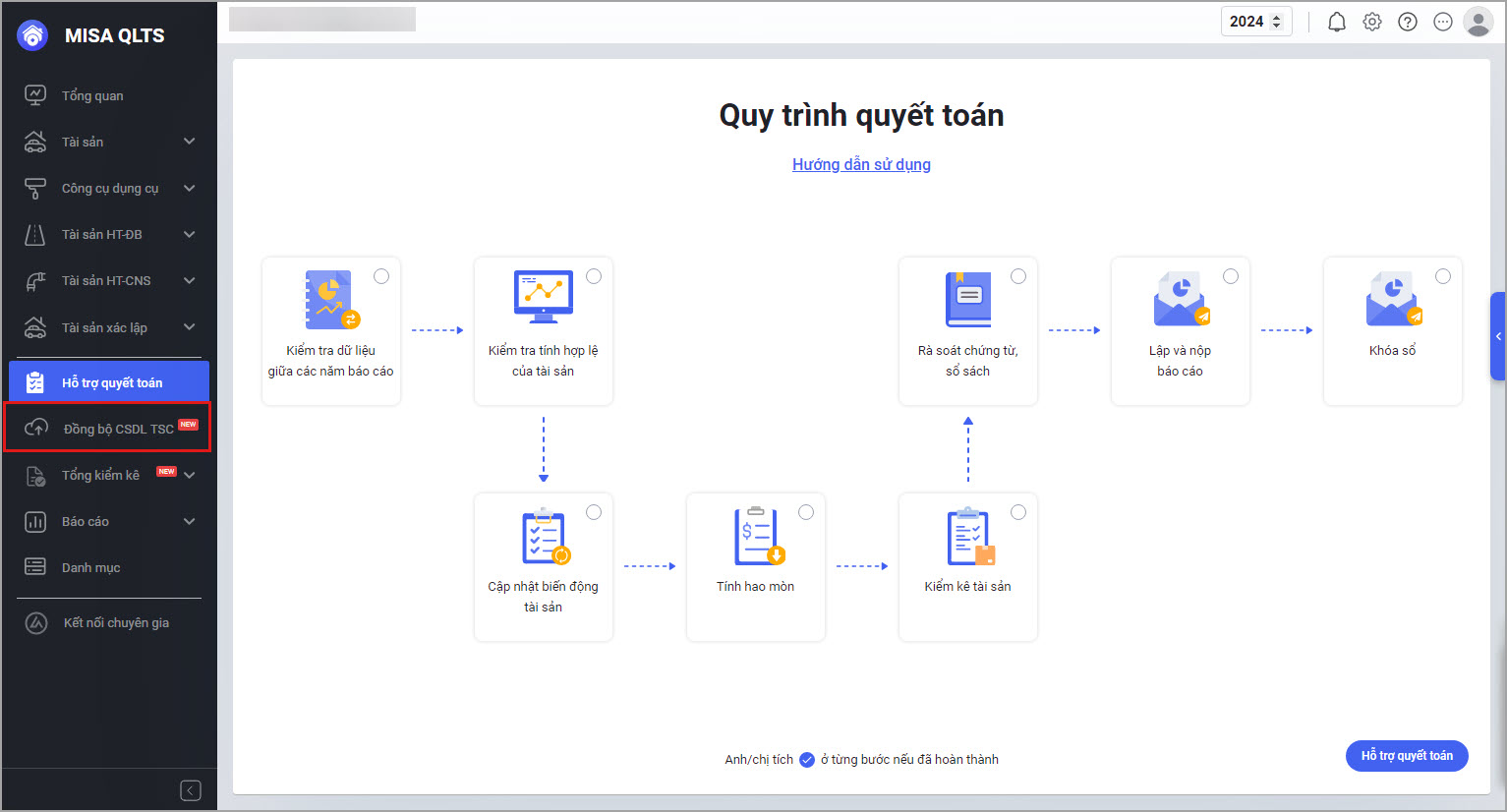Expand the Tài sản xác lập chevron

(190, 327)
